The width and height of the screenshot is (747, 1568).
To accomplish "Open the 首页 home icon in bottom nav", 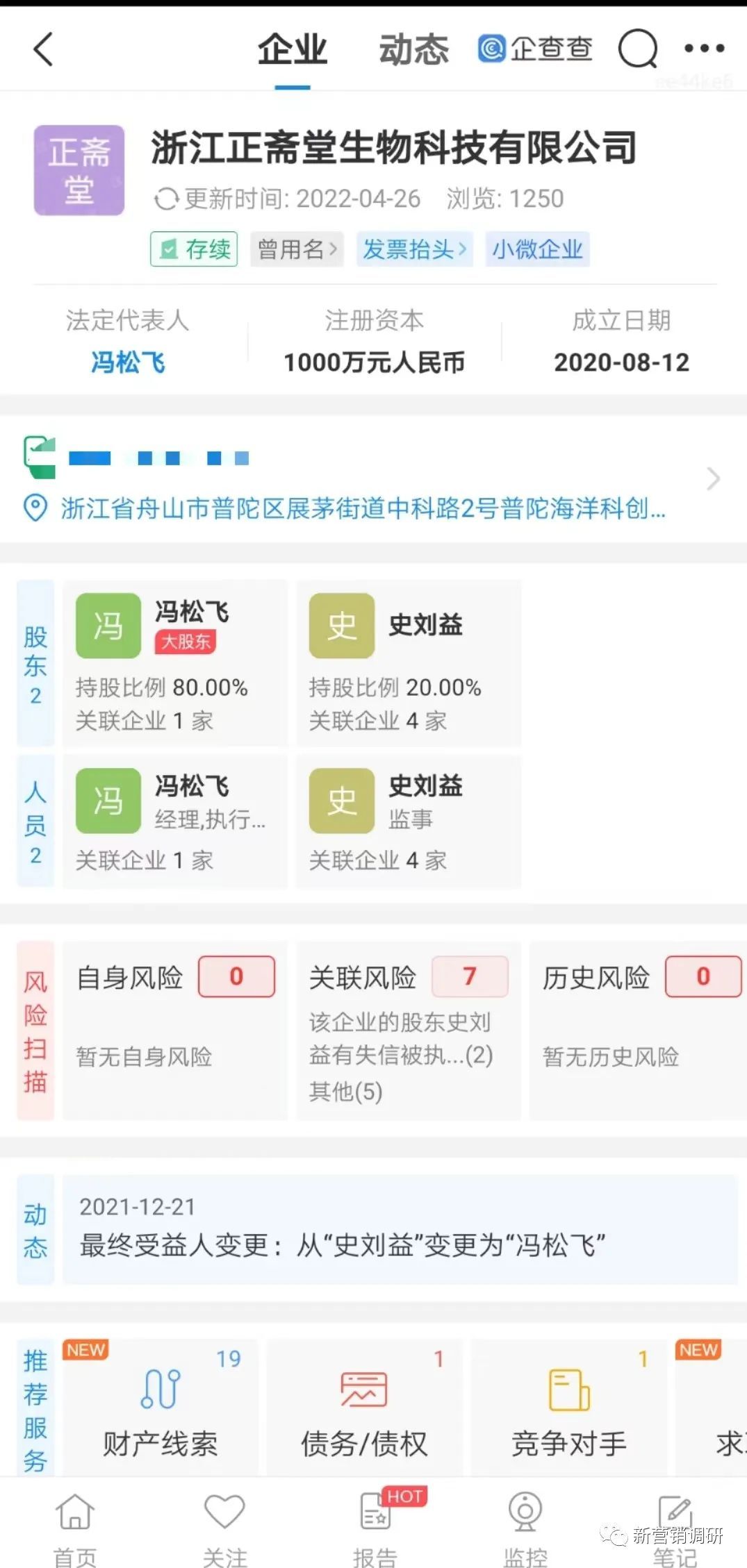I will [x=74, y=1517].
